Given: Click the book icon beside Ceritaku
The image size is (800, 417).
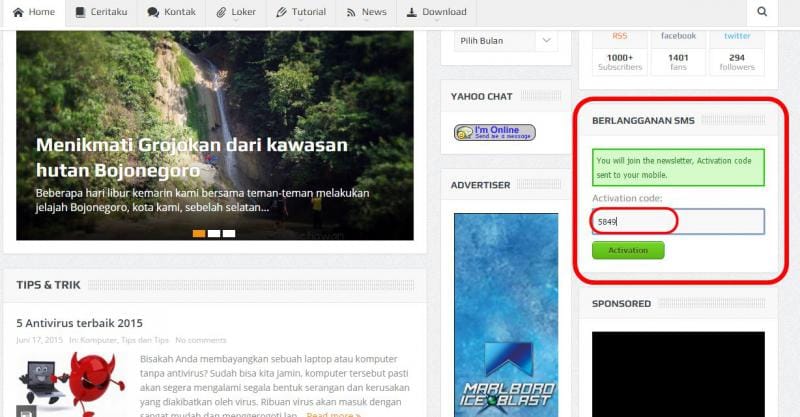Looking at the screenshot, I should [x=80, y=12].
